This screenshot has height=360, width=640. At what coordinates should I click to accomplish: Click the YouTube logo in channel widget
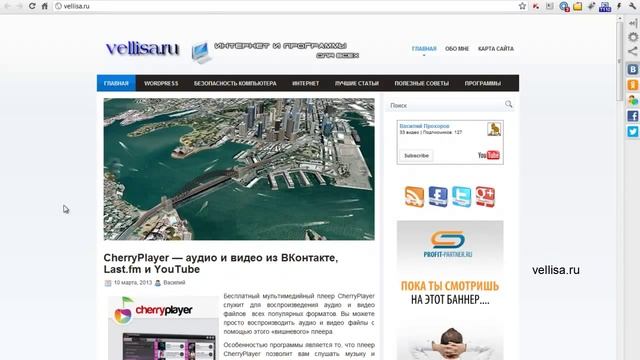tap(489, 155)
